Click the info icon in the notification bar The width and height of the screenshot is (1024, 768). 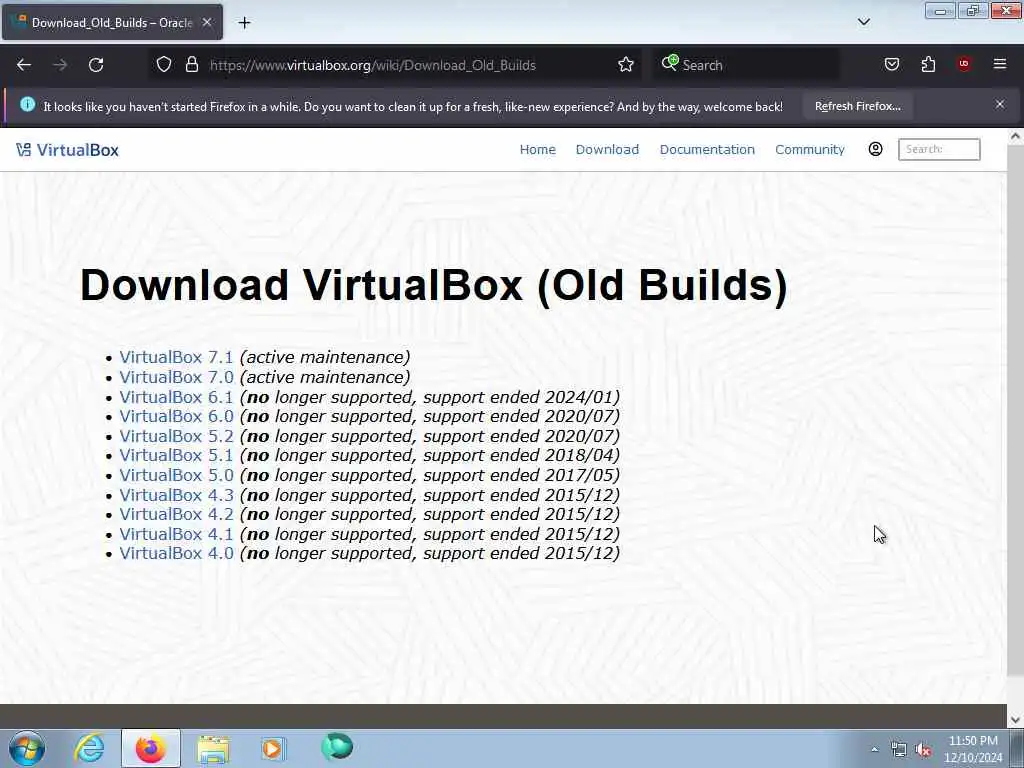pyautogui.click(x=27, y=104)
